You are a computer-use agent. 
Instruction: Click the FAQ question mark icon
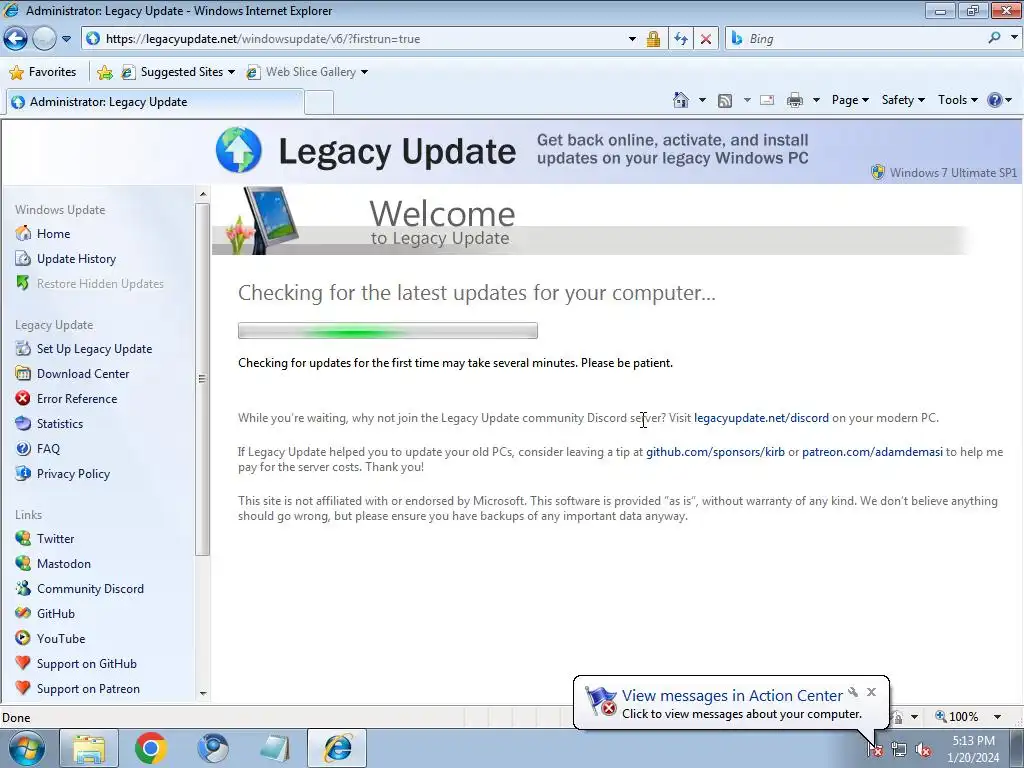(x=23, y=449)
